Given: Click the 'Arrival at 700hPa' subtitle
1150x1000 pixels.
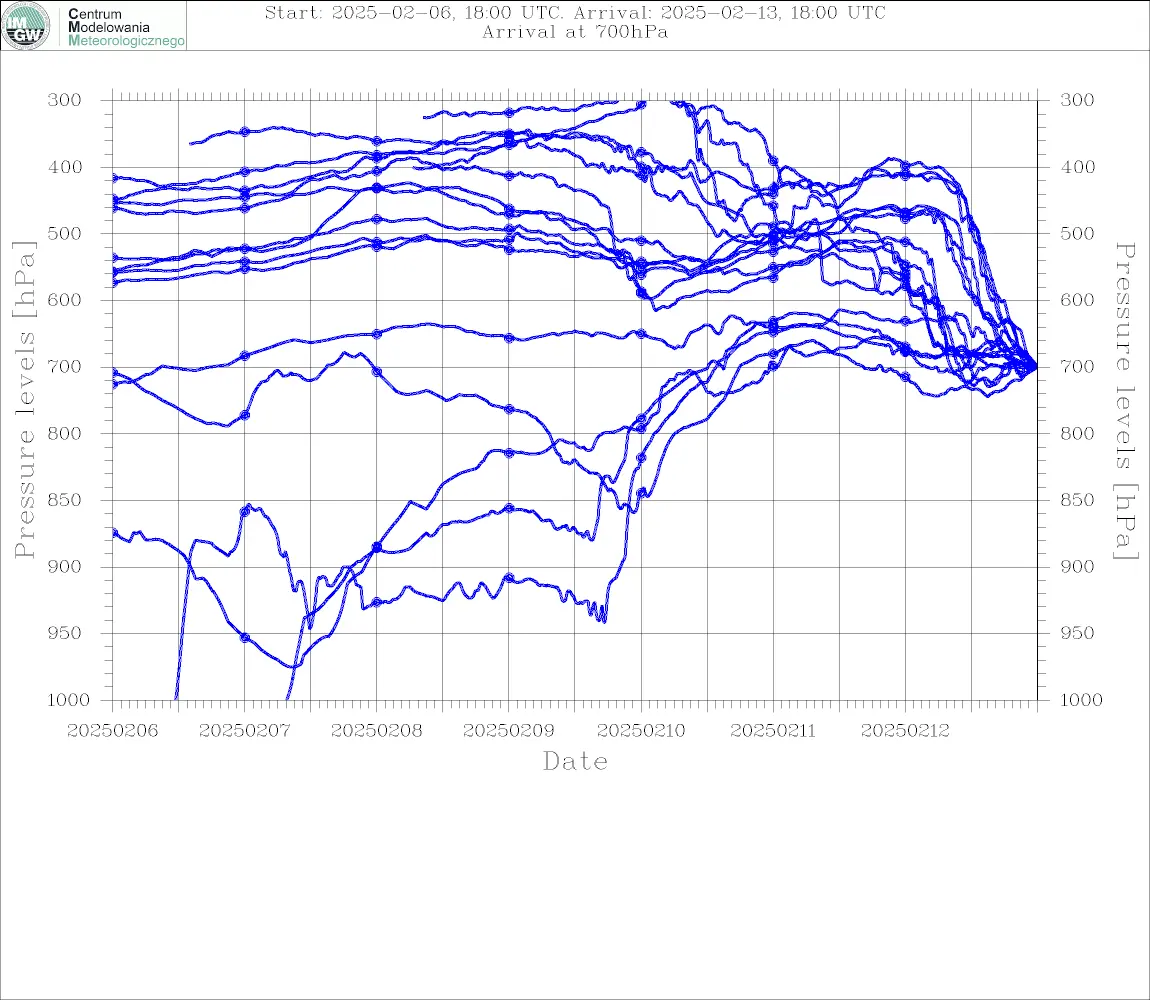Looking at the screenshot, I should point(574,32).
